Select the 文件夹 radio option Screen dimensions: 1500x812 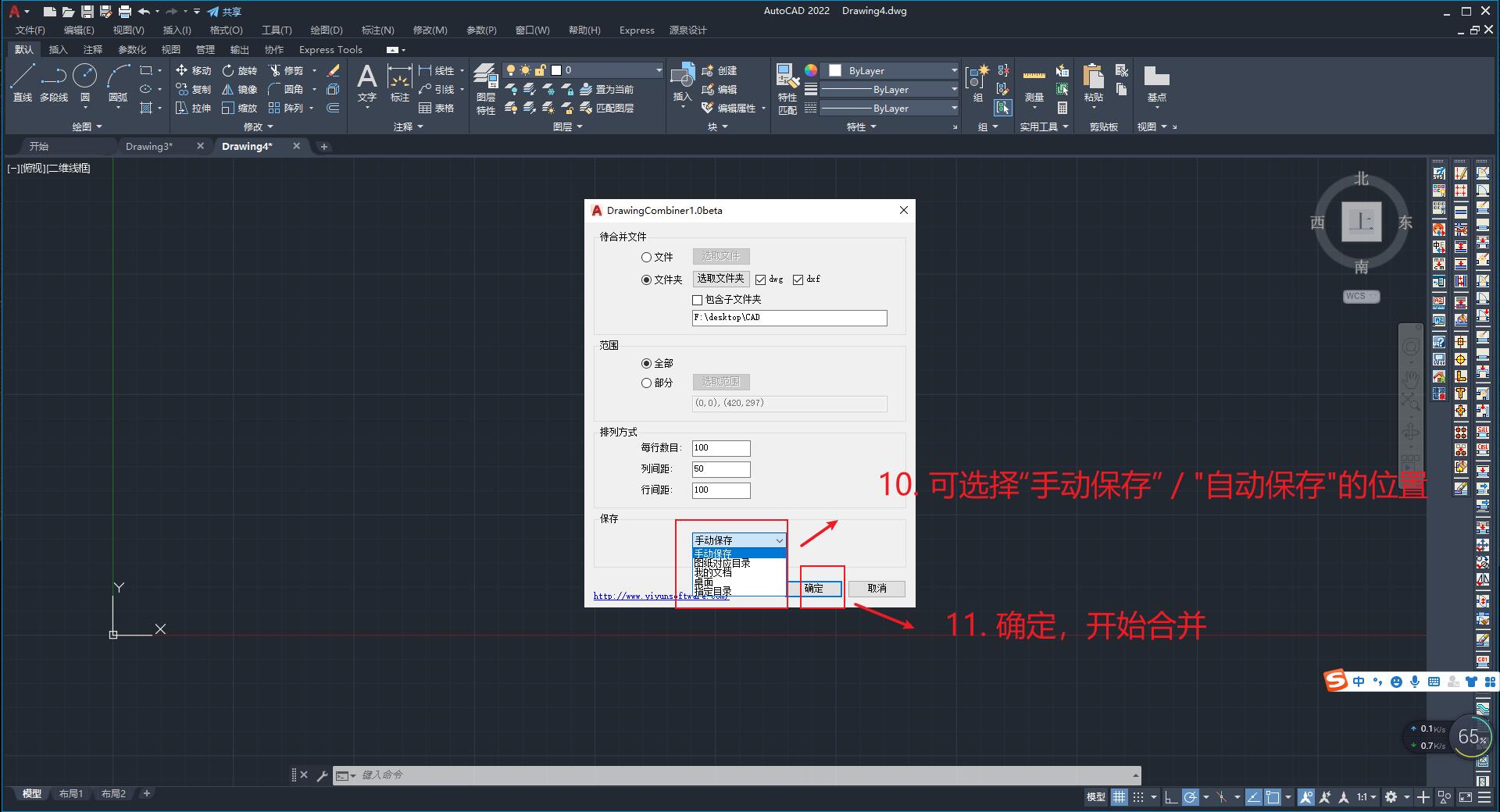pos(646,280)
